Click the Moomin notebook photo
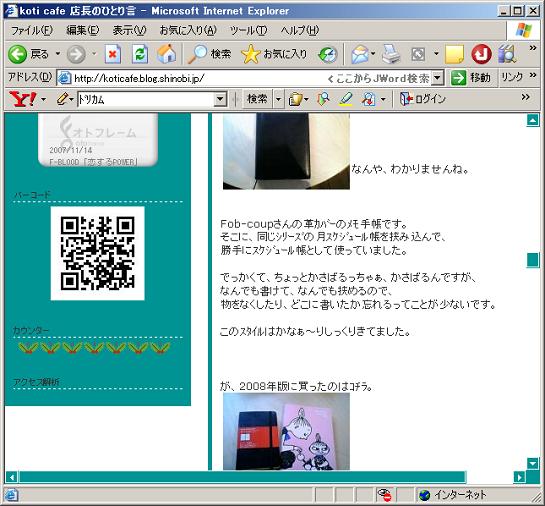545x506 pixels. [286, 431]
